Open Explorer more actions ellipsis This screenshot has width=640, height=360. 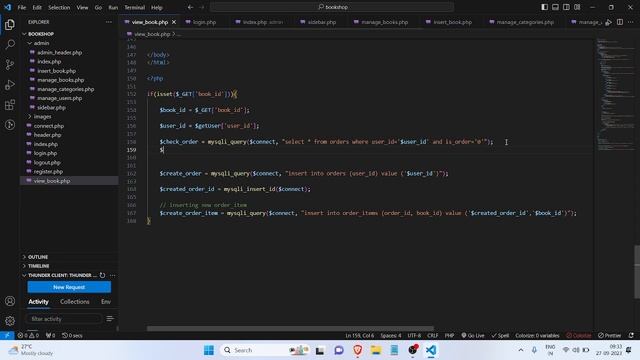click(109, 22)
